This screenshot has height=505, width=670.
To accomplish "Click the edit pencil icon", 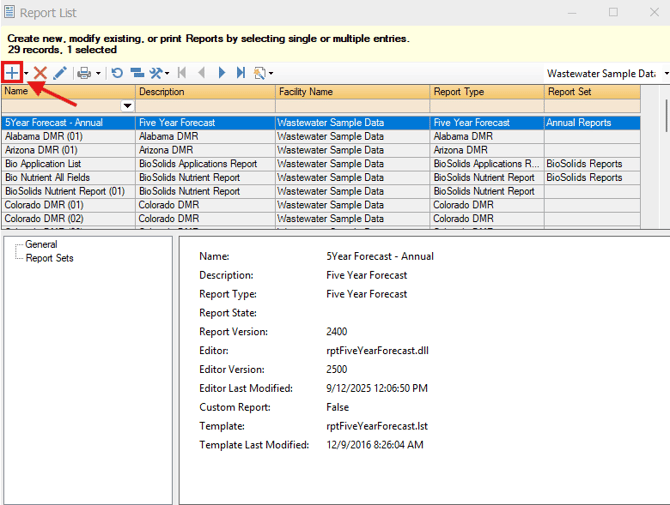I will 60,73.
